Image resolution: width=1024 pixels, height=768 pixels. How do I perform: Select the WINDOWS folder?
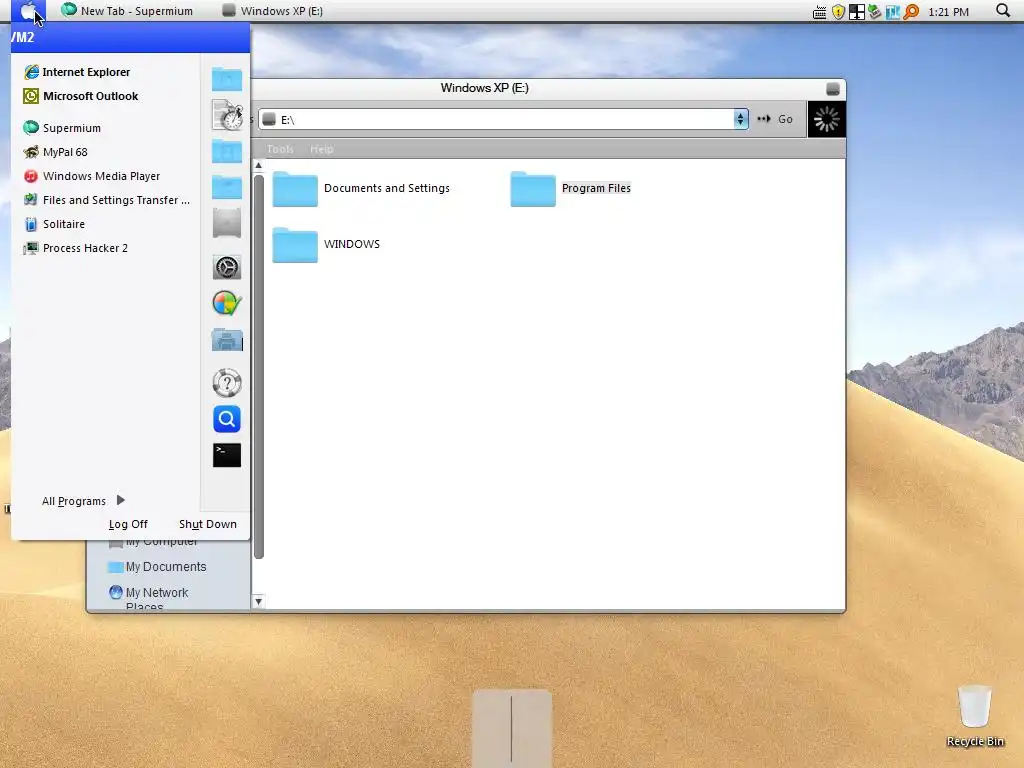[x=326, y=244]
